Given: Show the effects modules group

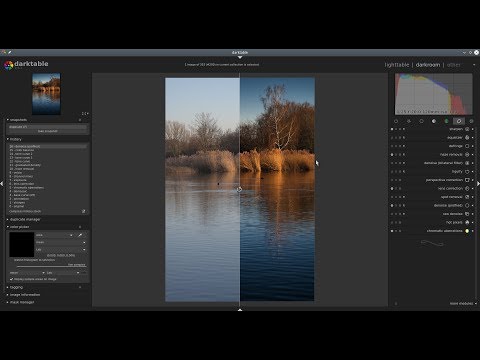Looking at the screenshot, I should 471,121.
